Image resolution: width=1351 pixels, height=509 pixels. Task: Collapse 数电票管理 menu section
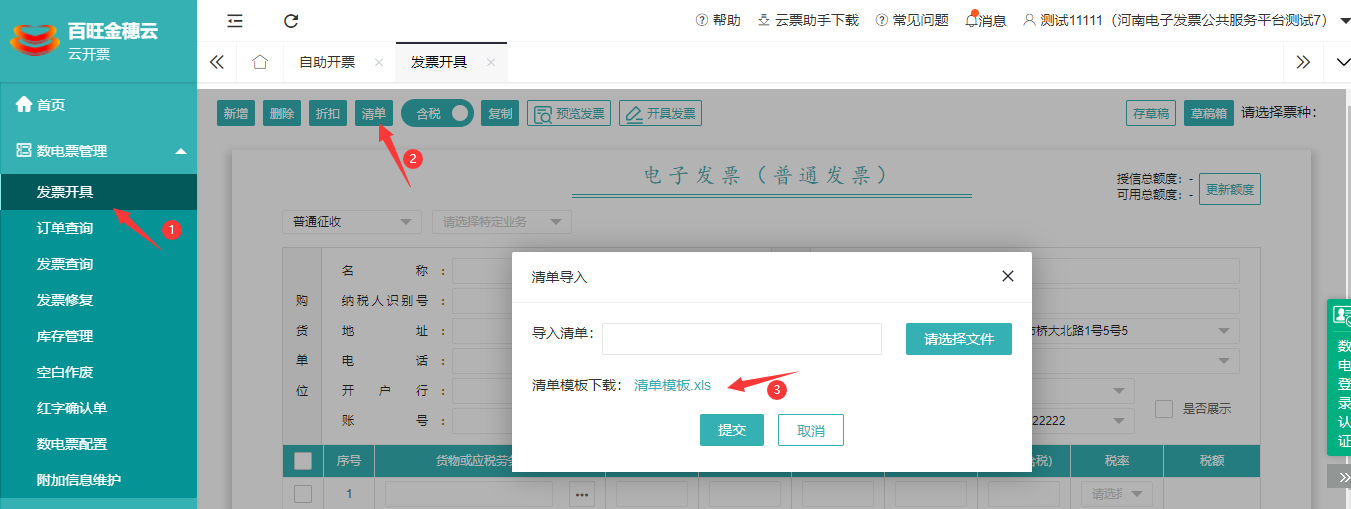(98, 151)
